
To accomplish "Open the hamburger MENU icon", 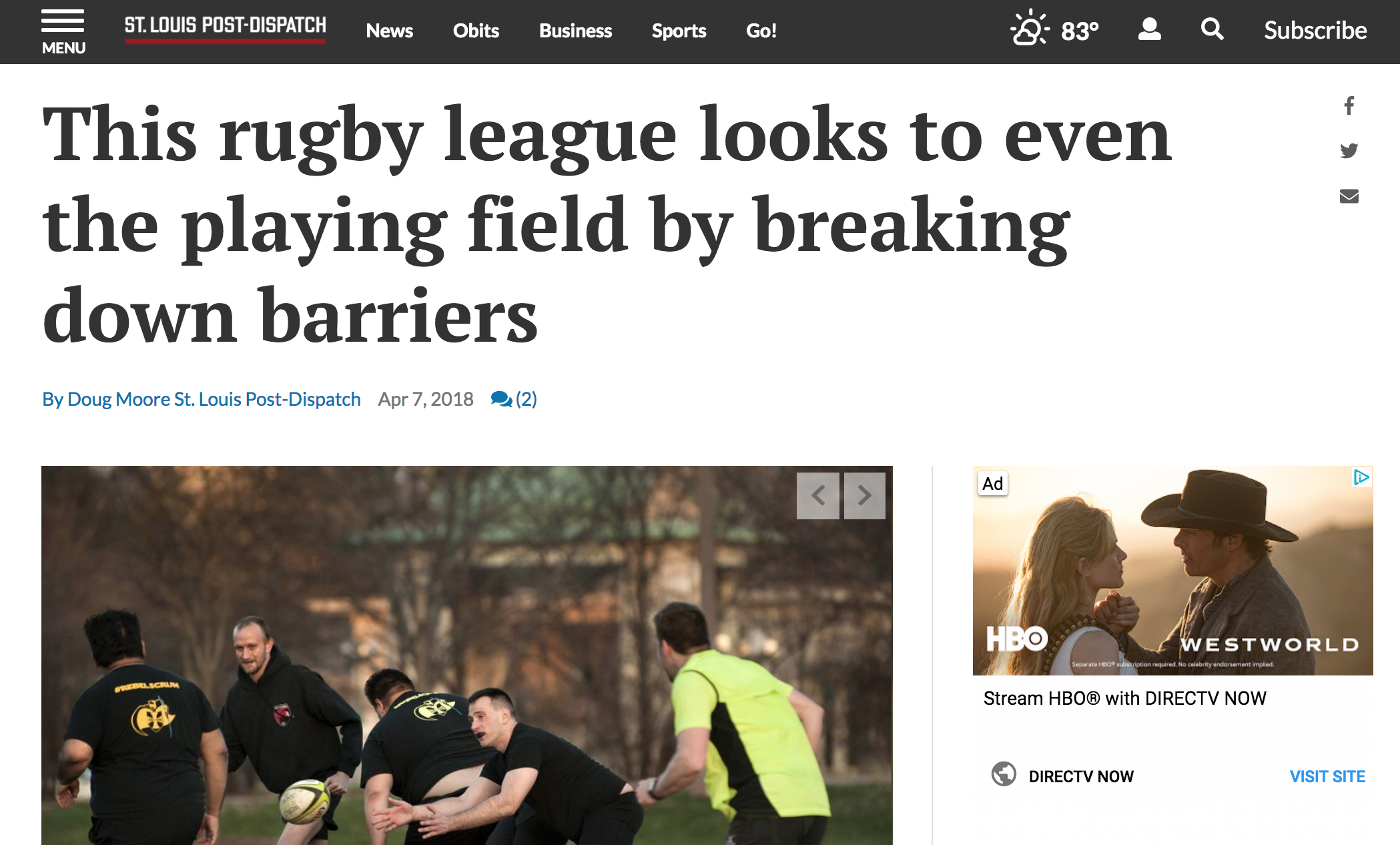I will [63, 31].
